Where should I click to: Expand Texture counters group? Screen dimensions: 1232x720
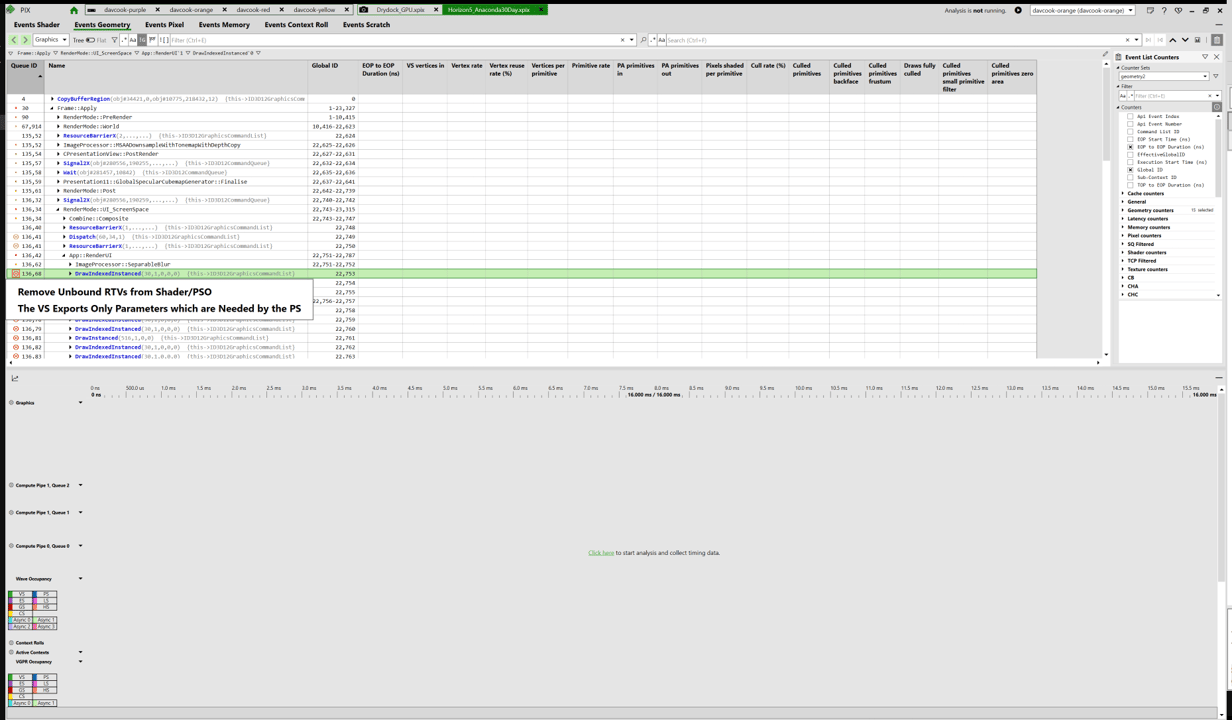click(1123, 269)
